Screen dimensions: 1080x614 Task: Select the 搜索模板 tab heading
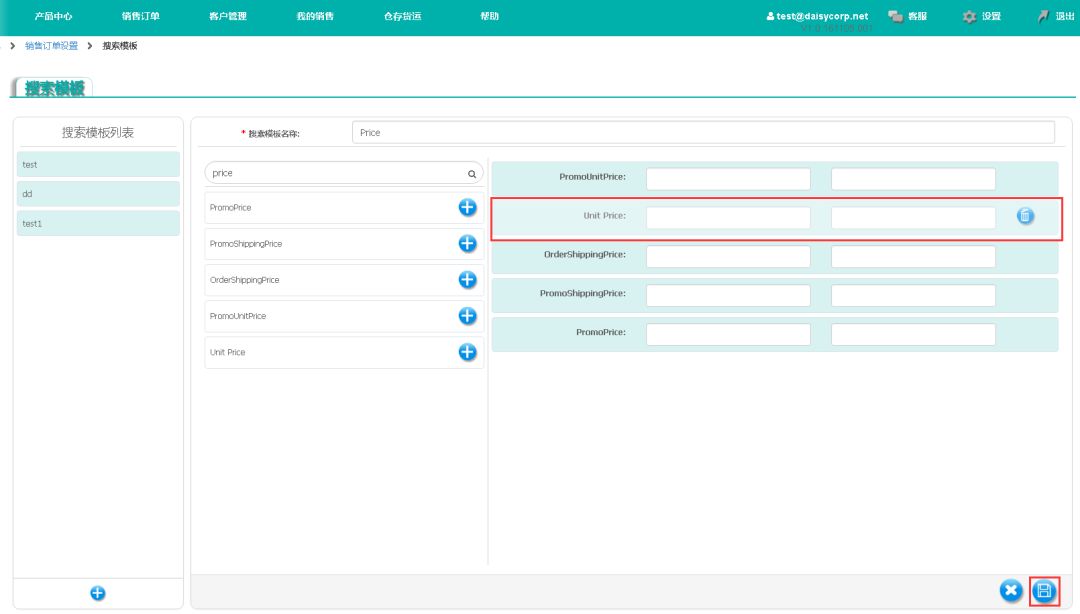[54, 88]
